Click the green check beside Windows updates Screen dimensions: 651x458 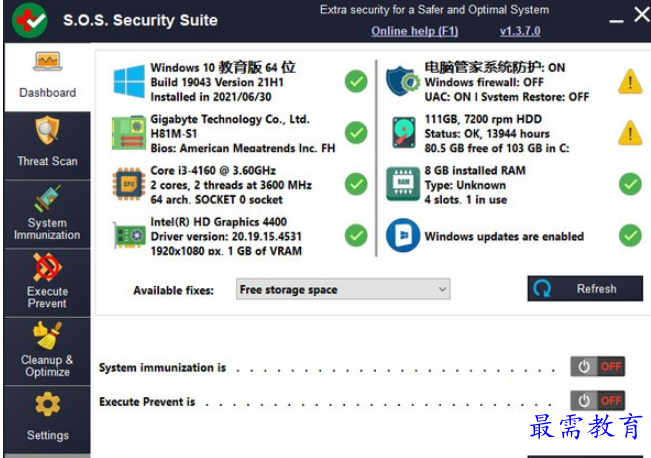point(630,235)
